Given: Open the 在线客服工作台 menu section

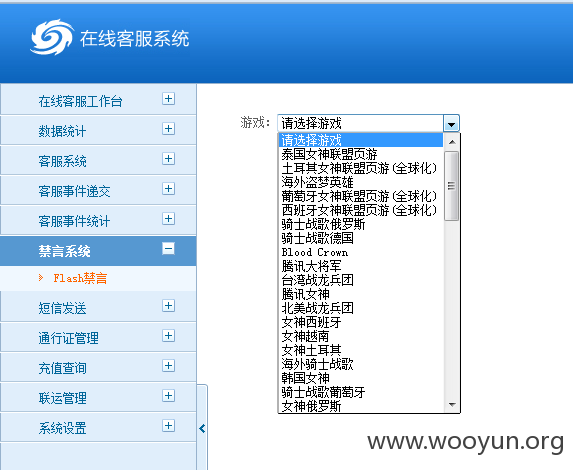Looking at the screenshot, I should click(x=98, y=99).
